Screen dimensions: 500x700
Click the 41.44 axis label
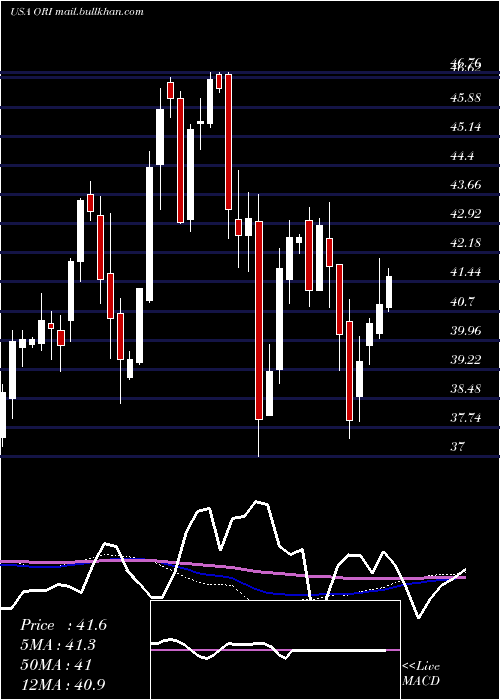click(466, 272)
